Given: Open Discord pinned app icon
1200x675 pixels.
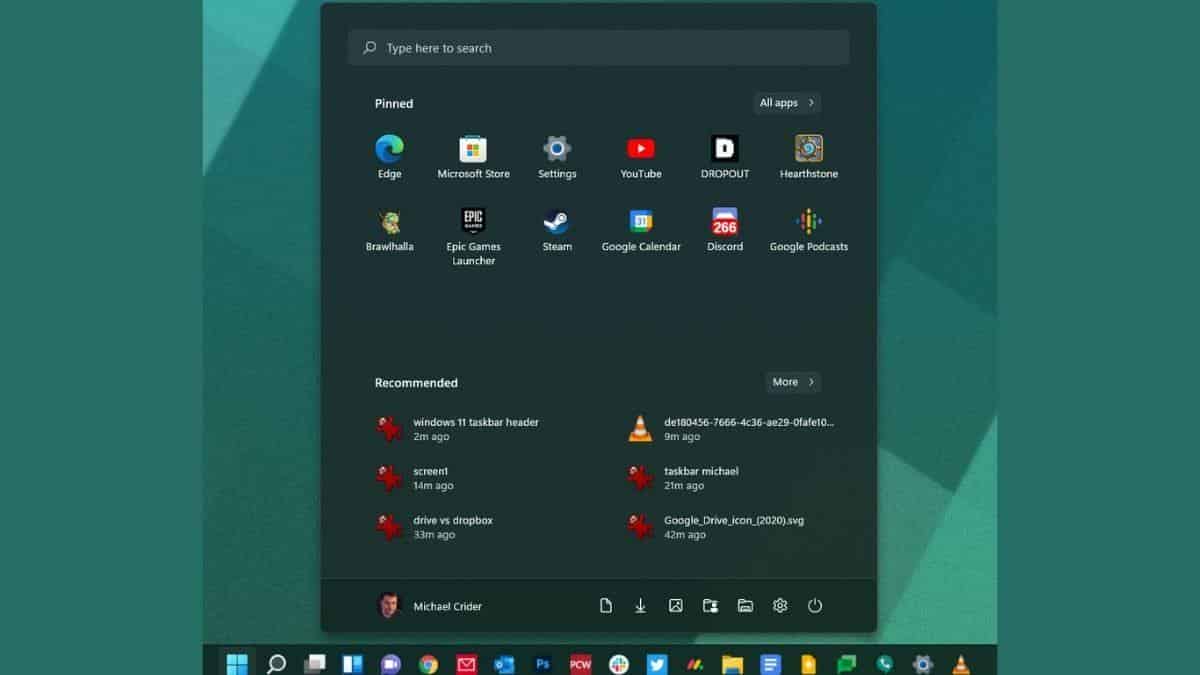Looking at the screenshot, I should (724, 223).
